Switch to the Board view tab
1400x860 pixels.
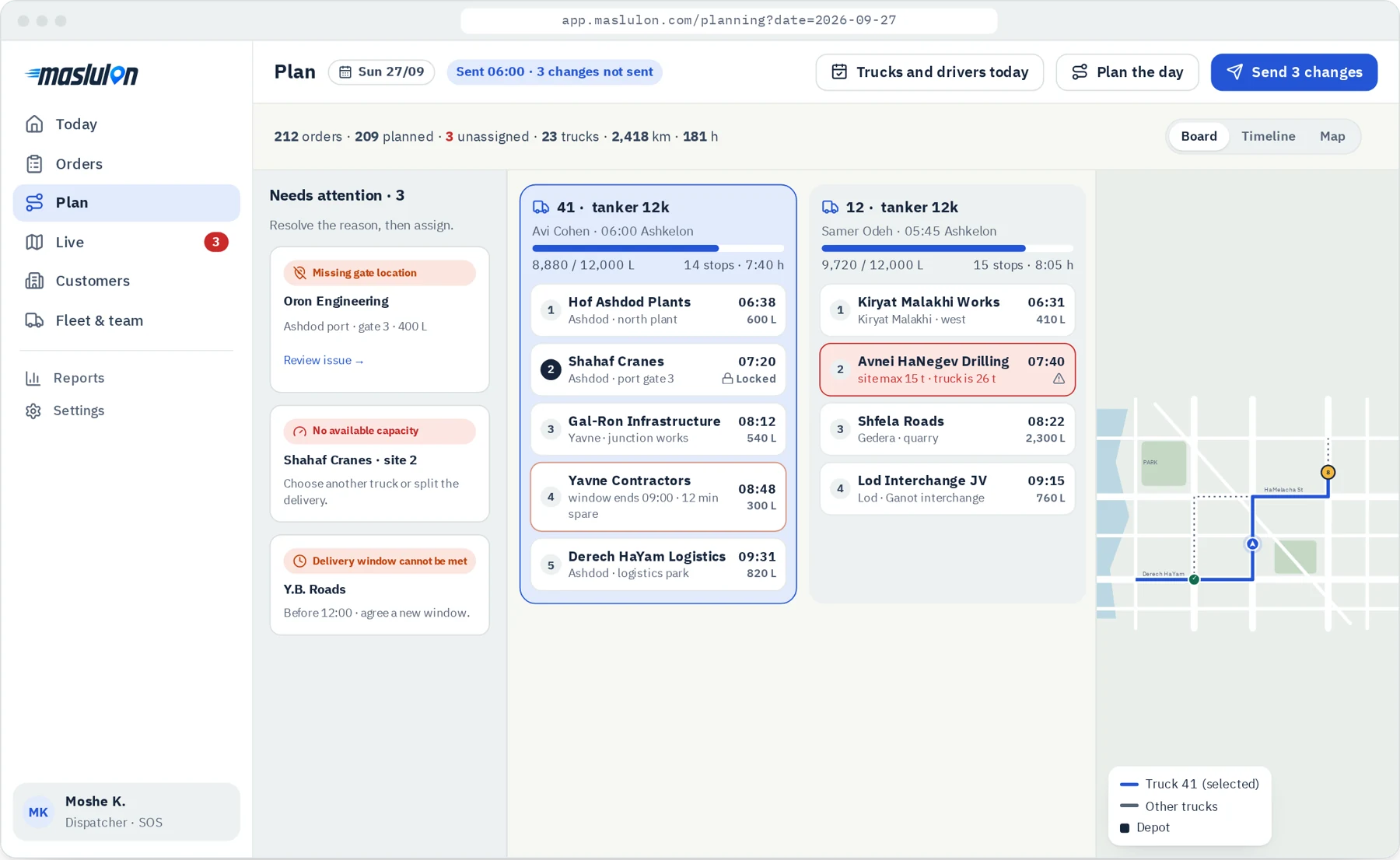(x=1199, y=137)
